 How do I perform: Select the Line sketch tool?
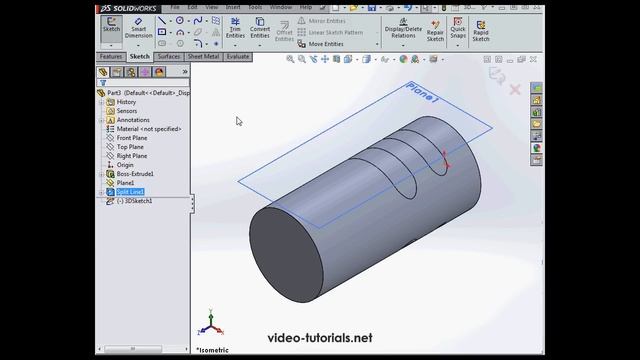coord(162,20)
